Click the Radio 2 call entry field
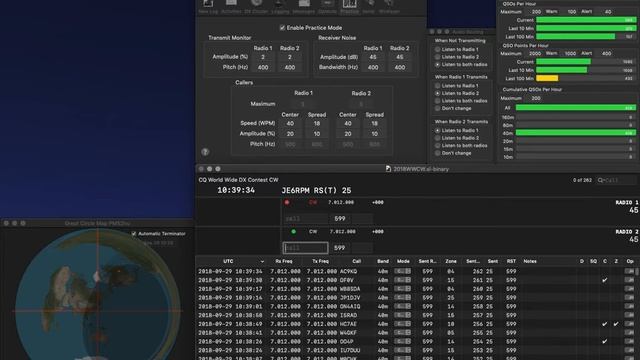 [305, 248]
